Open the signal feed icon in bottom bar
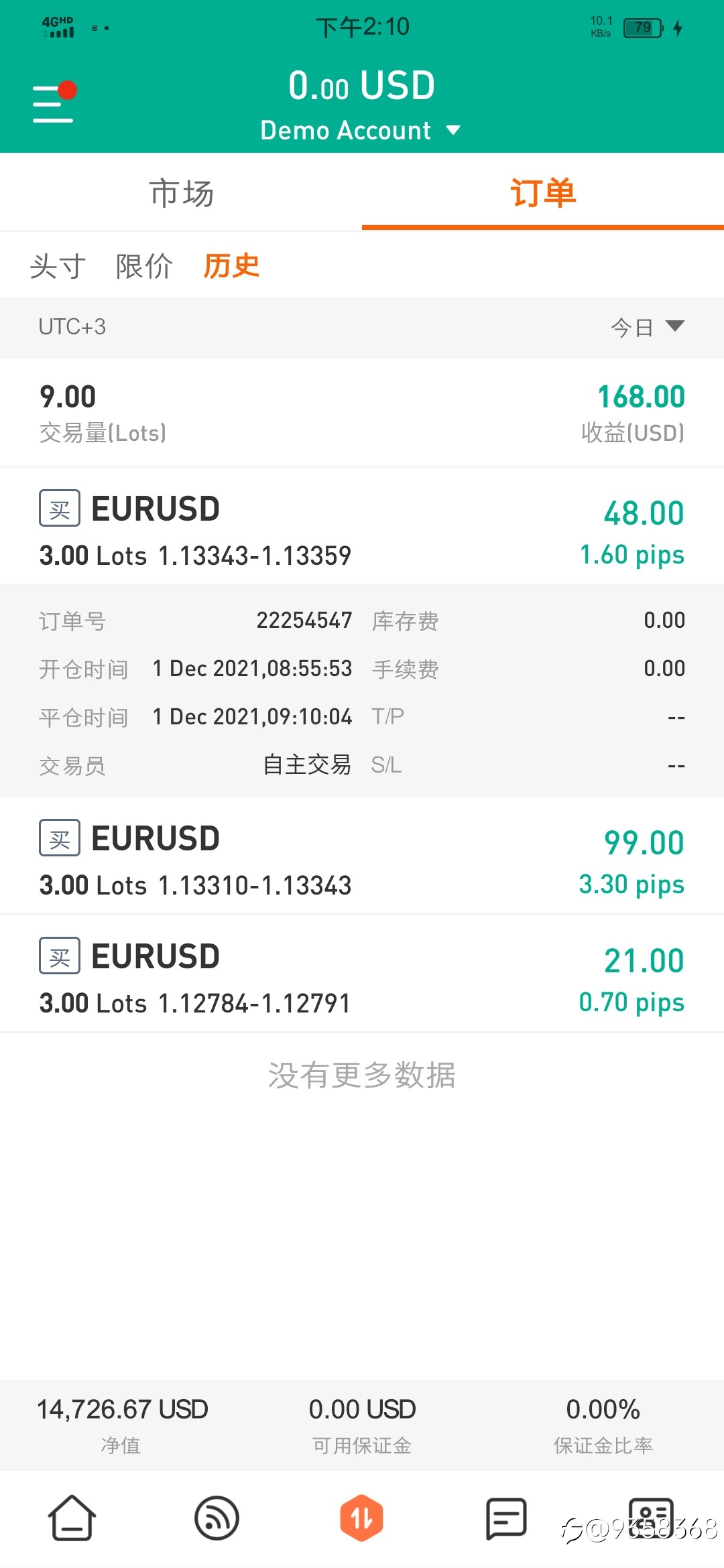The height and width of the screenshot is (1568, 724). (x=217, y=1518)
